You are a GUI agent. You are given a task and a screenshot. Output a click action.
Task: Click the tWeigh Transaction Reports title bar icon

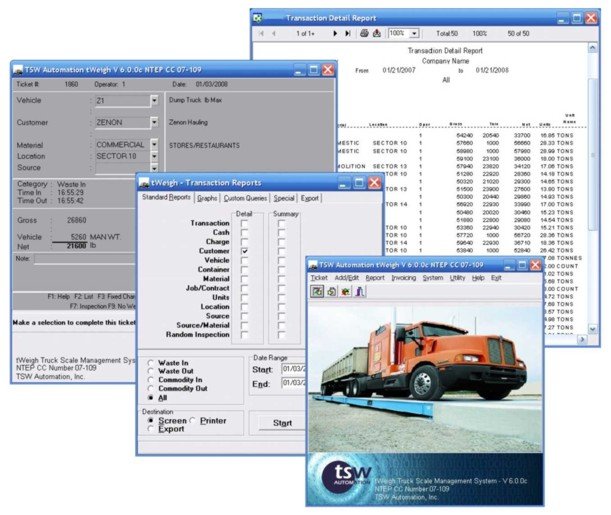pos(144,182)
